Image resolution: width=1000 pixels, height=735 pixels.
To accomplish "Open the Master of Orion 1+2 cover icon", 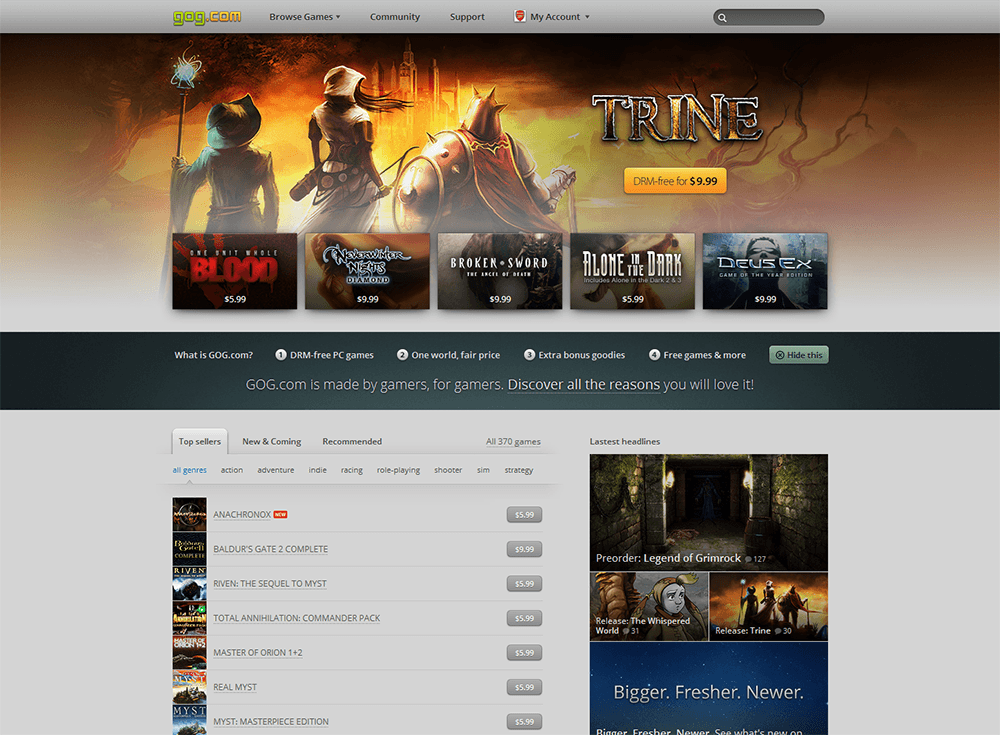I will click(189, 652).
